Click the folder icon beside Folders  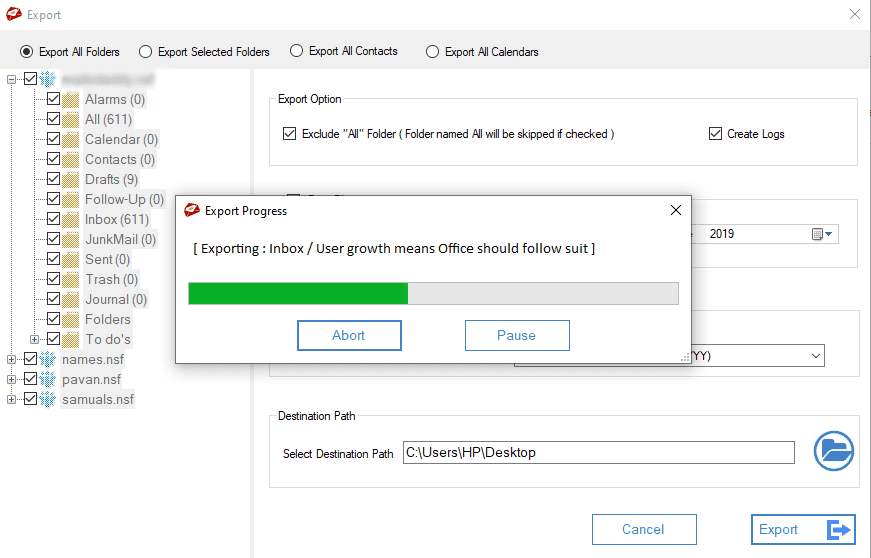click(71, 319)
